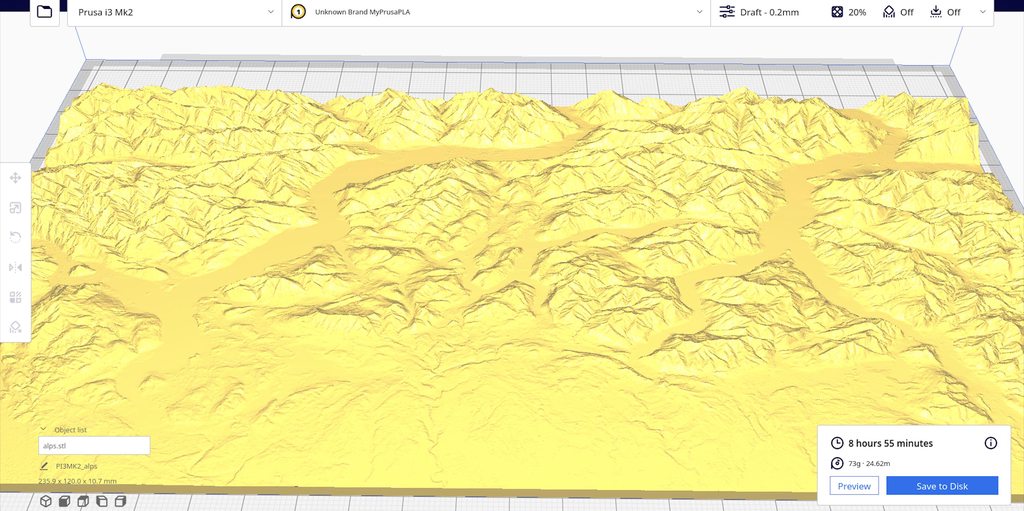Open the Per Model Settings tool

tap(15, 298)
